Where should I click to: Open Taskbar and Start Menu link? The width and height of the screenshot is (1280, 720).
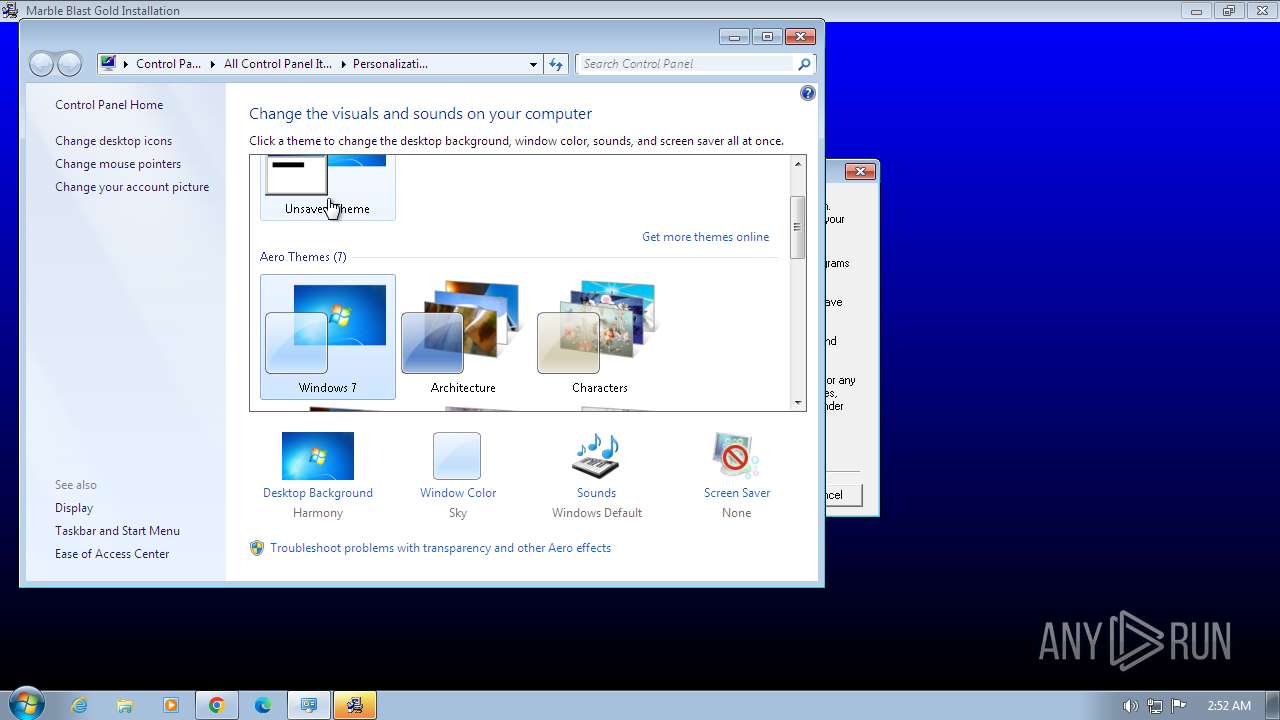click(x=118, y=531)
